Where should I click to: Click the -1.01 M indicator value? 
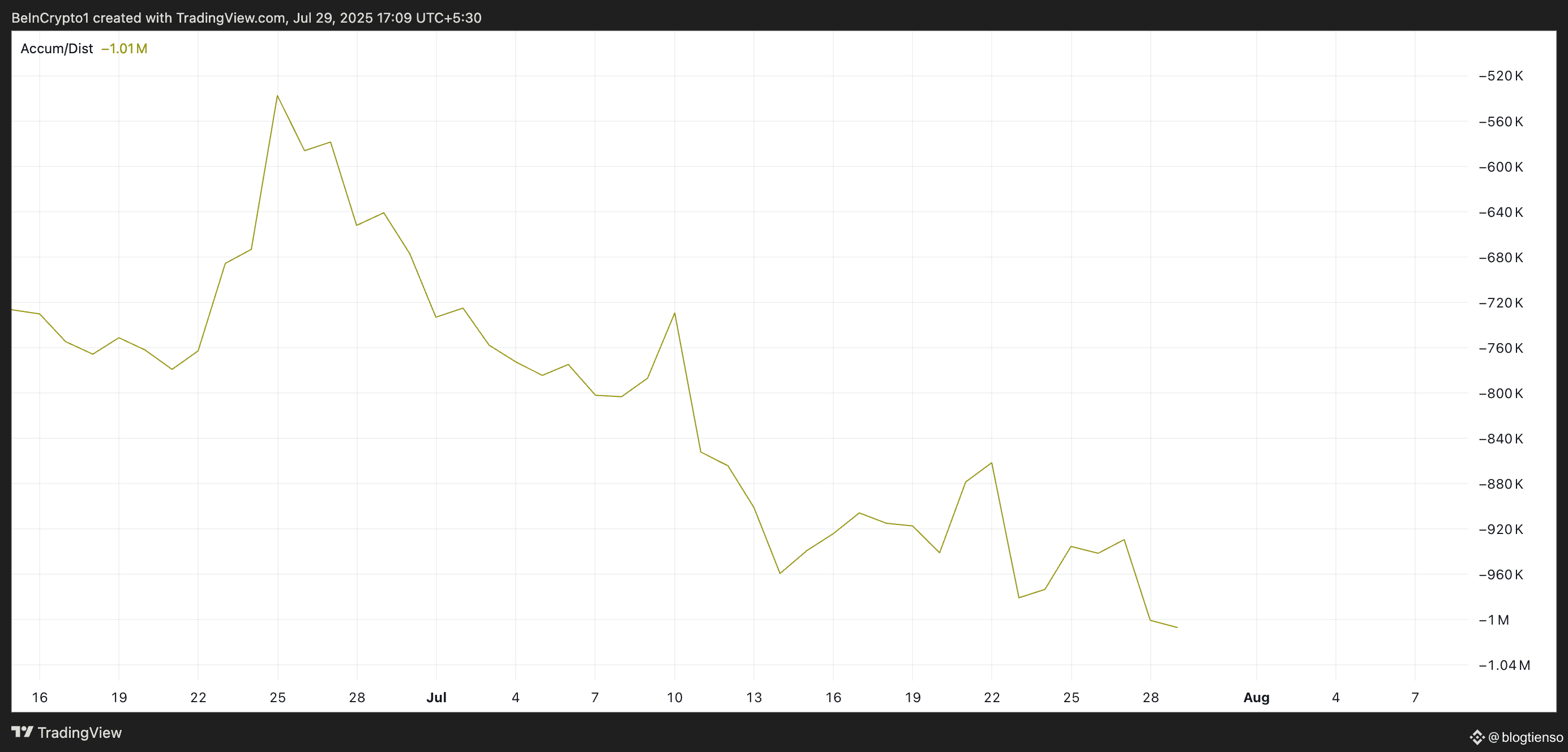[x=124, y=49]
